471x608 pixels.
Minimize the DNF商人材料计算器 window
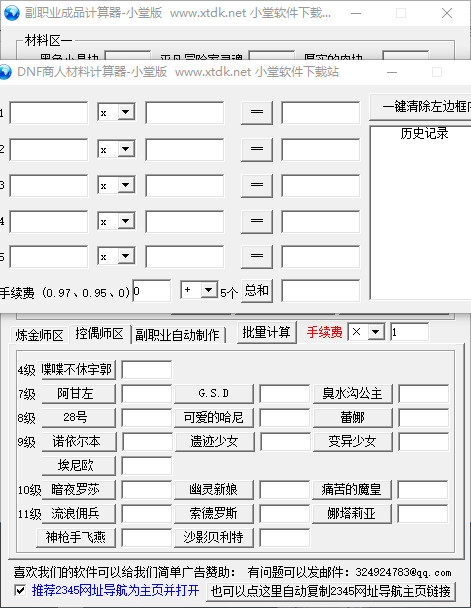pyautogui.click(x=392, y=72)
